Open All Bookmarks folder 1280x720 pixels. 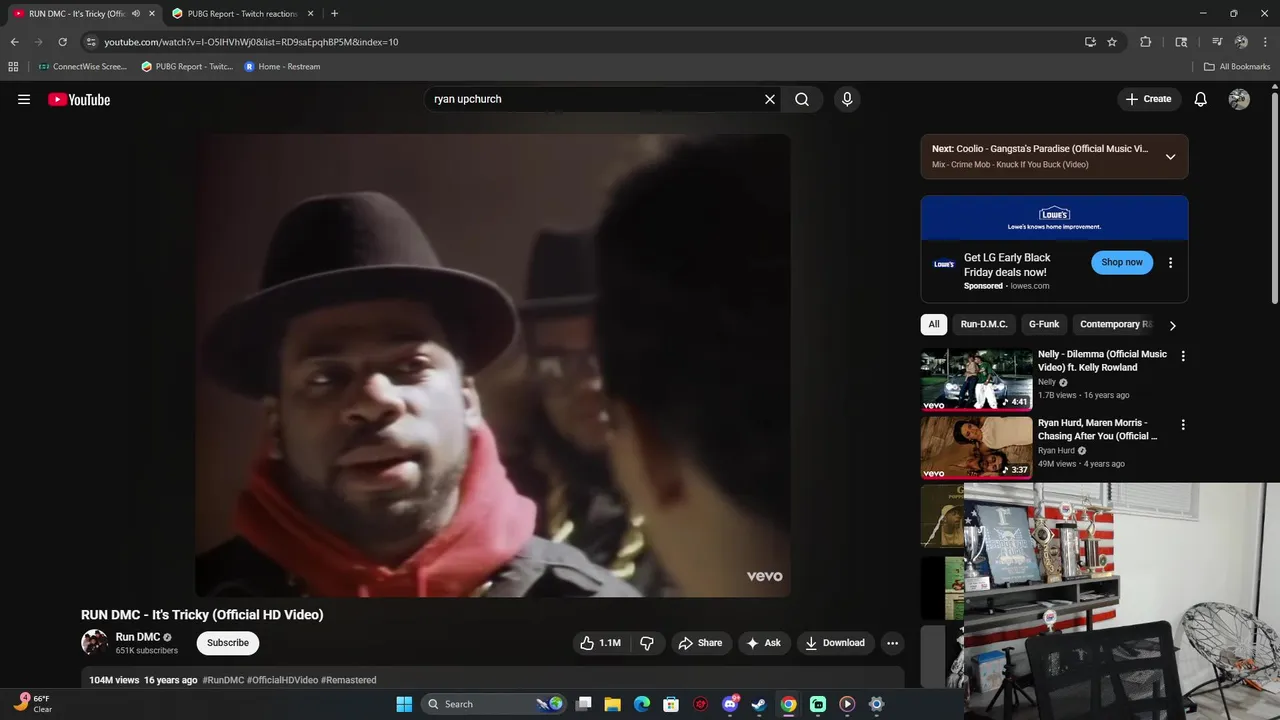tap(1237, 67)
